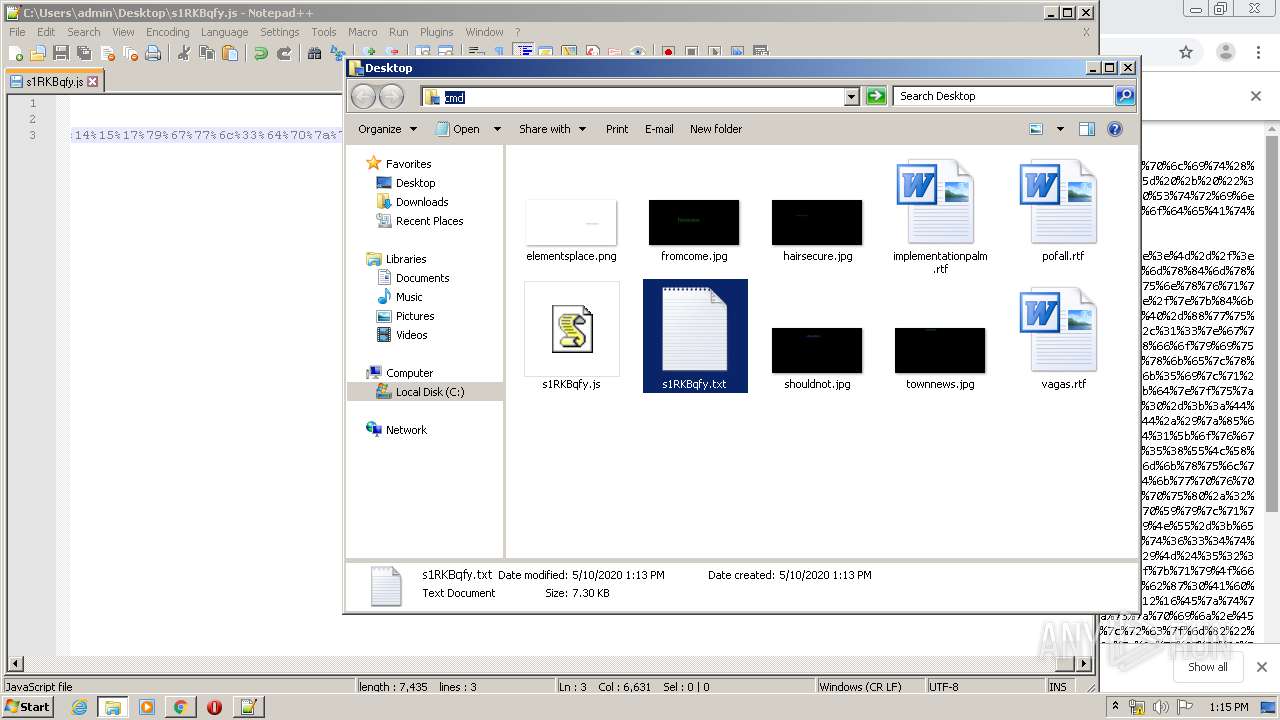
Task: Click Redo arrow in Notepad++ toolbar
Action: tap(284, 53)
